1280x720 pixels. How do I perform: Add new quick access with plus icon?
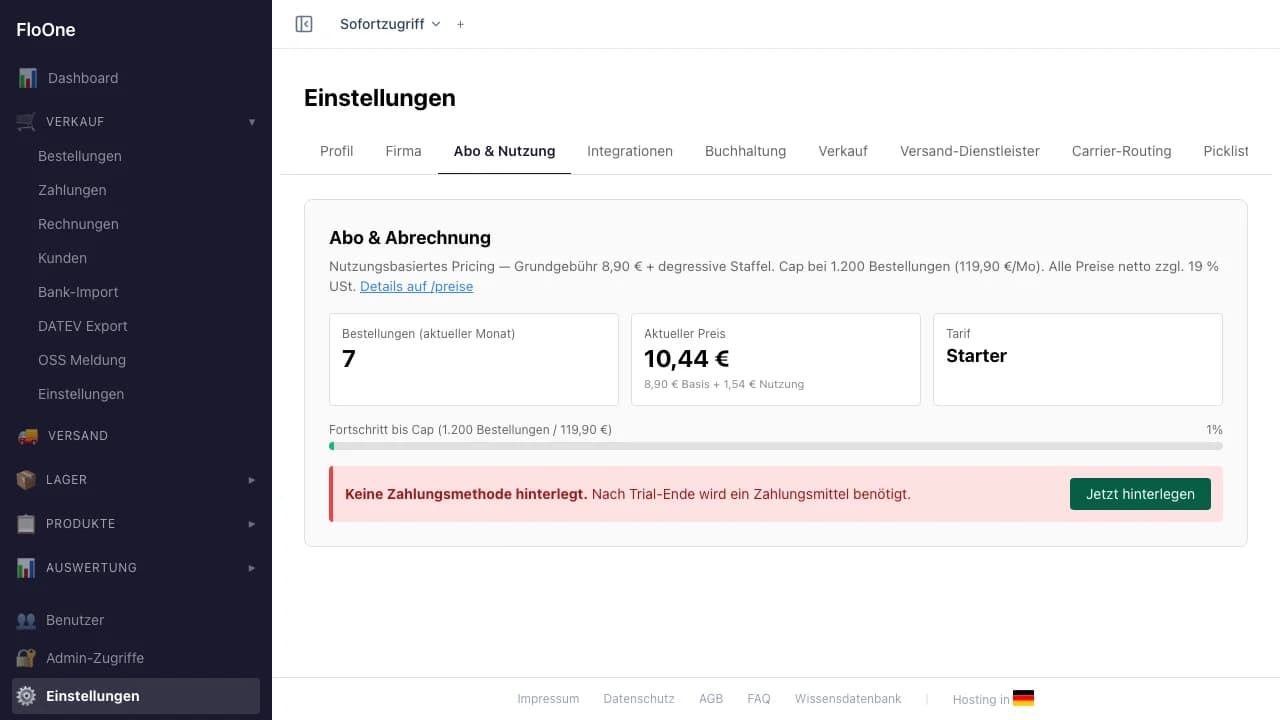[460, 24]
